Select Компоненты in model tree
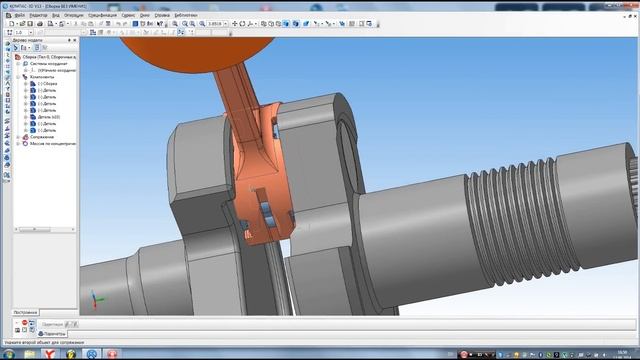Viewport: 640px width, 360px height. coord(42,77)
